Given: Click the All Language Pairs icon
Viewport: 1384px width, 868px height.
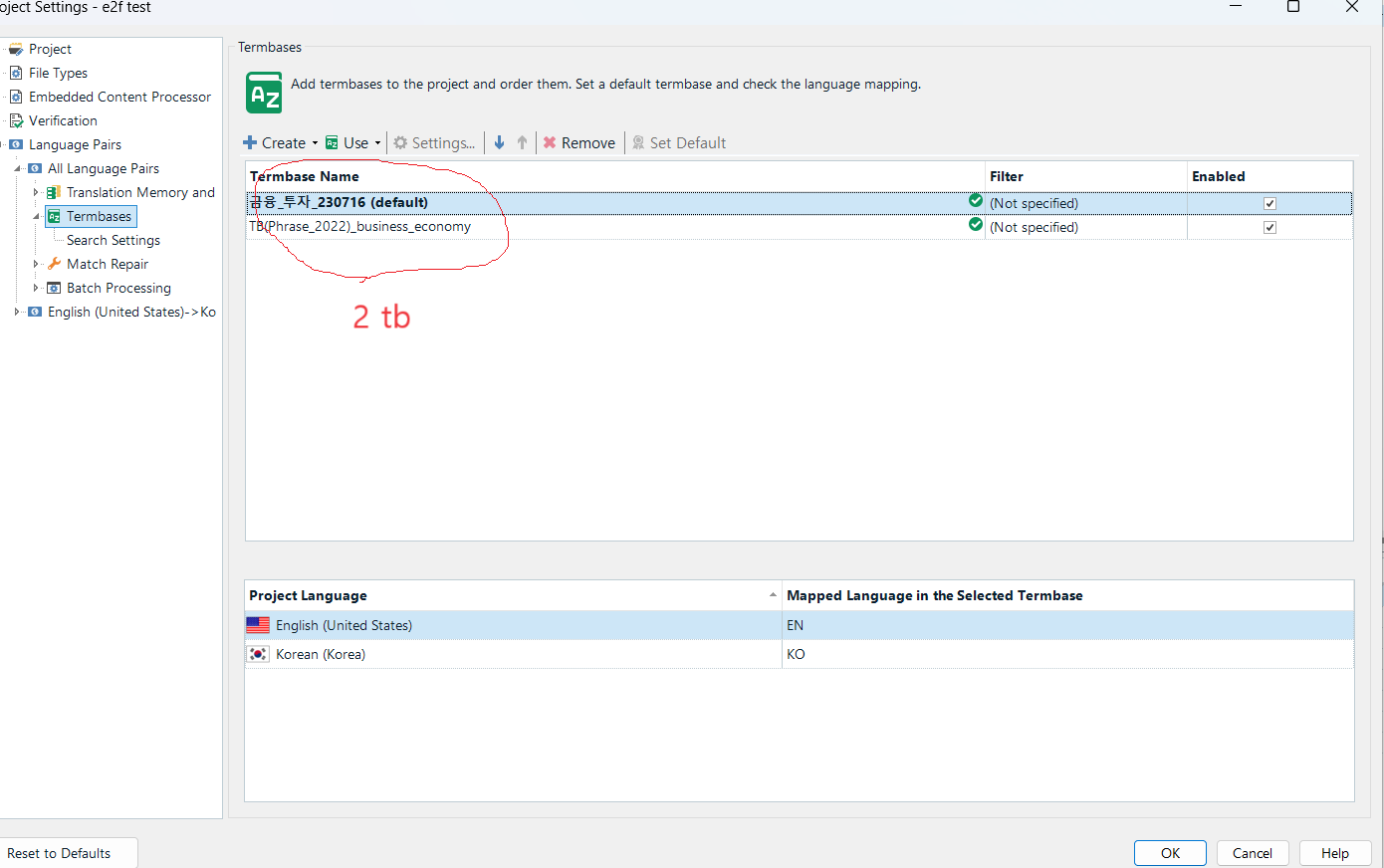Looking at the screenshot, I should (35, 168).
